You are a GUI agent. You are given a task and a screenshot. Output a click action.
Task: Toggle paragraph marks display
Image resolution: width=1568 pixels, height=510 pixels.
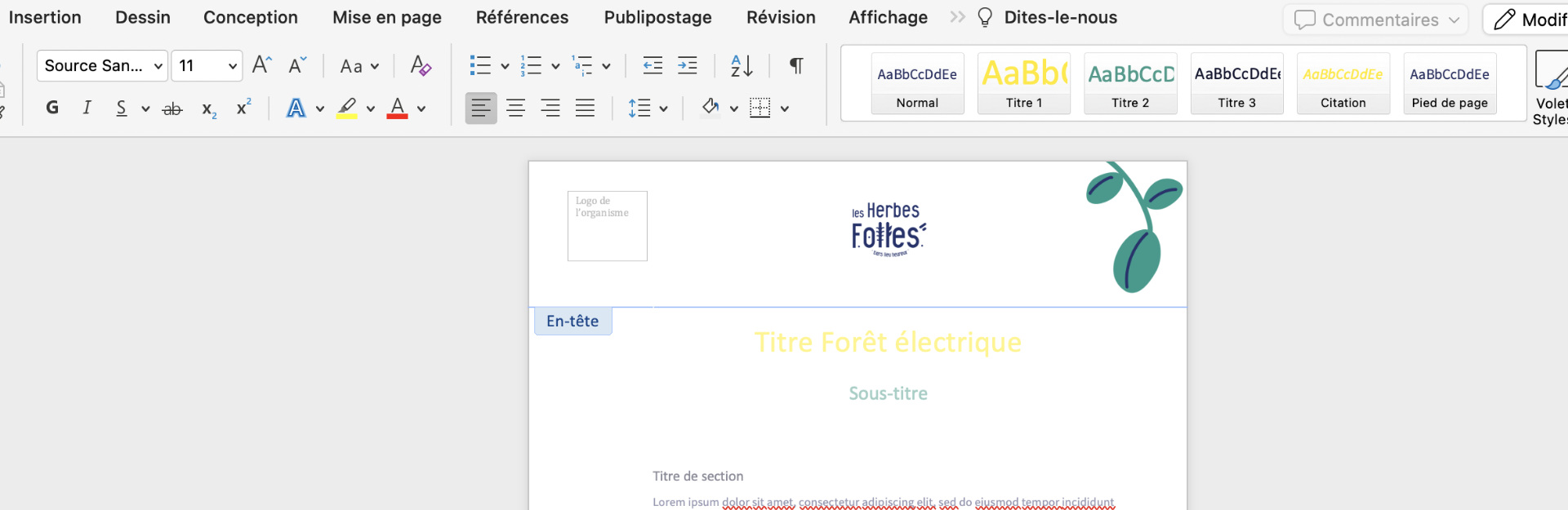point(796,65)
